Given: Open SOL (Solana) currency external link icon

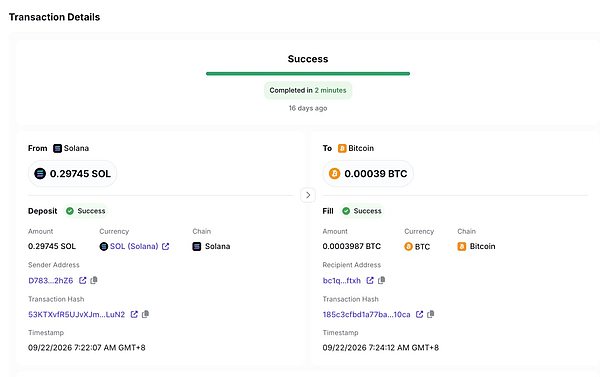Looking at the screenshot, I should click(x=165, y=246).
